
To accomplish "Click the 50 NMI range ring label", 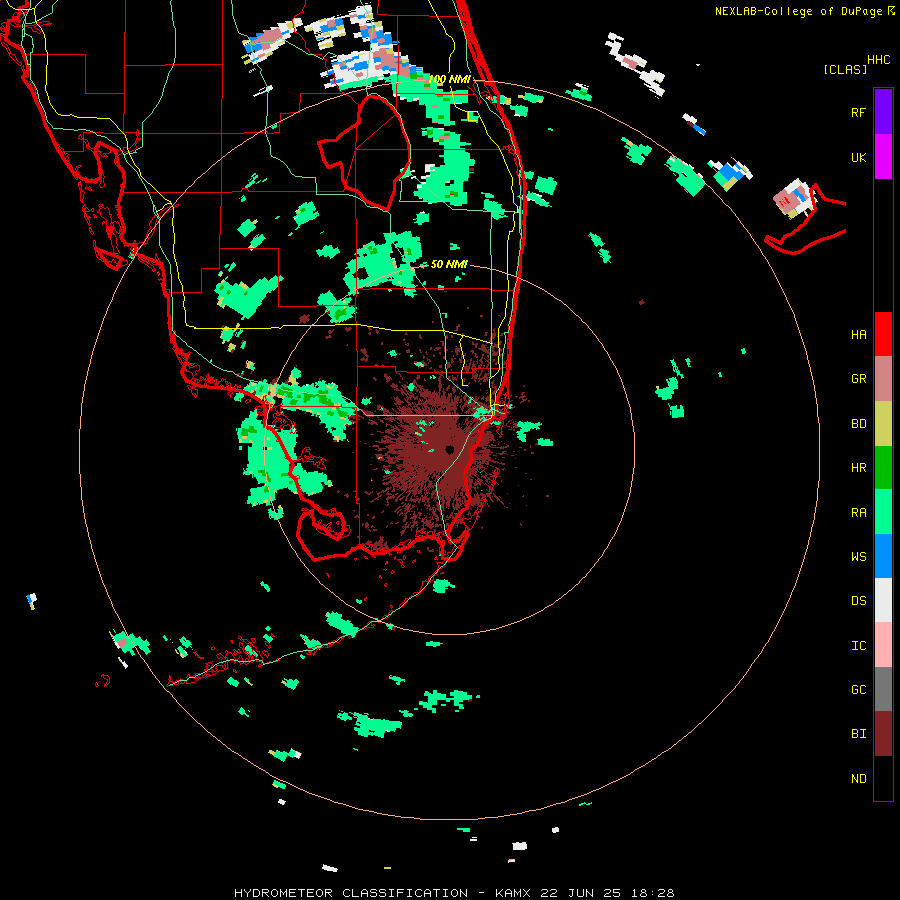I will [449, 264].
